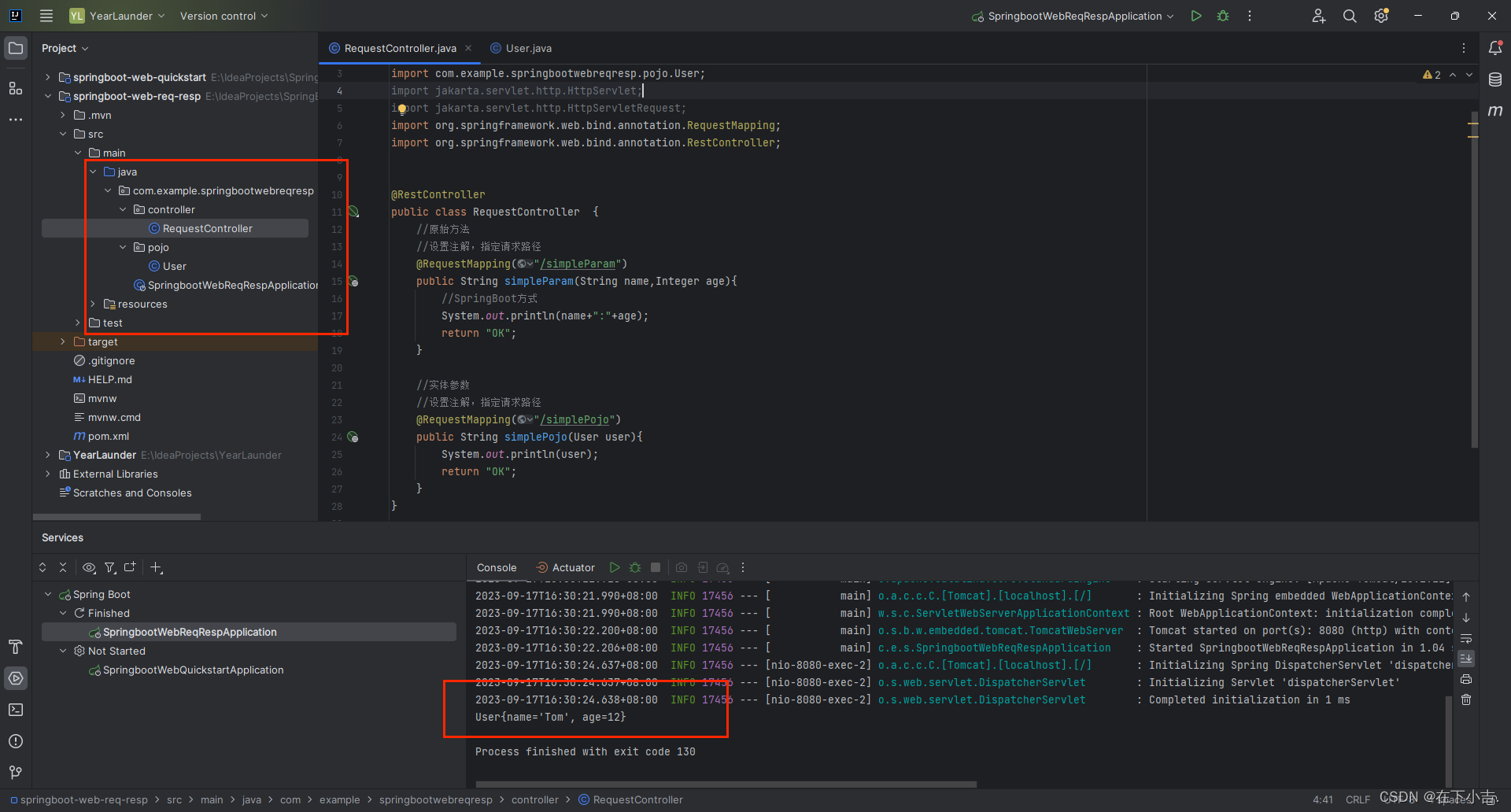1511x812 pixels.
Task: Collapse all services in the Services toolbar
Action: (x=63, y=567)
